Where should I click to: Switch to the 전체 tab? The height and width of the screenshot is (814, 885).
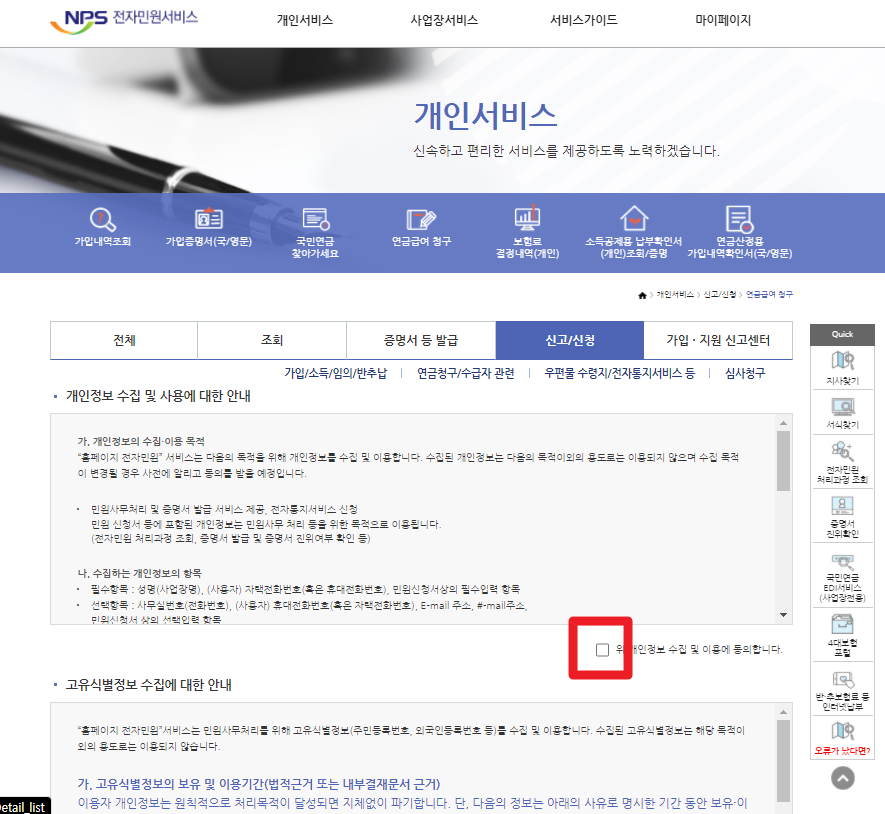pyautogui.click(x=124, y=340)
